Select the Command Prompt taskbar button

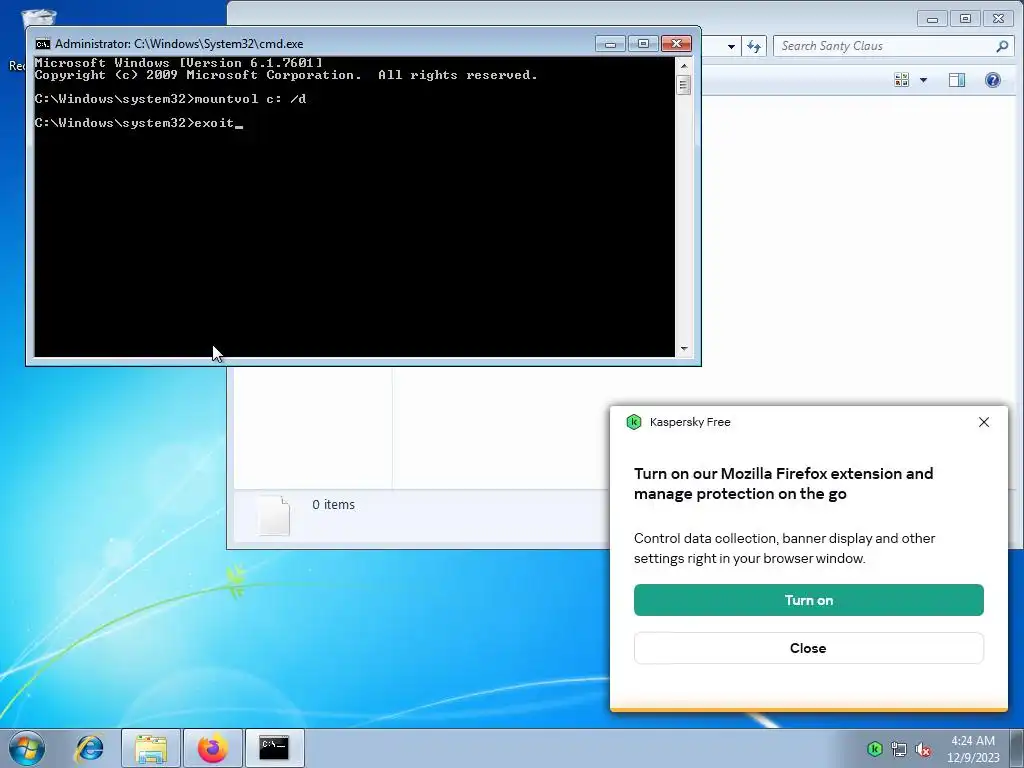tap(274, 748)
